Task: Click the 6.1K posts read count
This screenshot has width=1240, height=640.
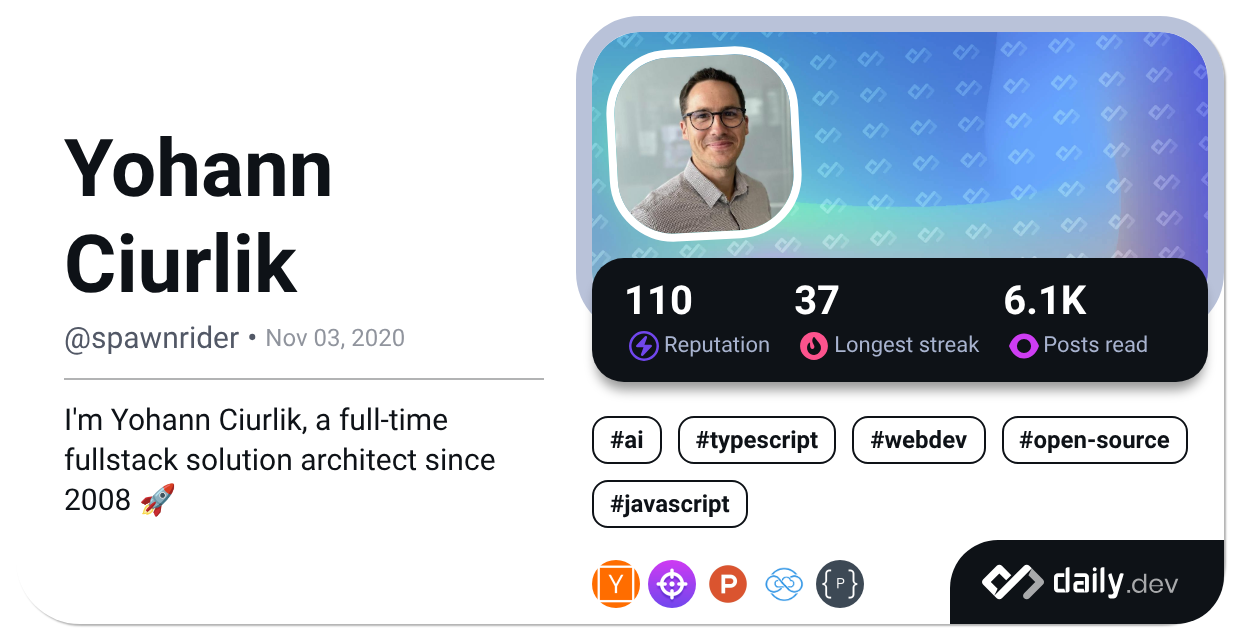Action: coord(1045,301)
